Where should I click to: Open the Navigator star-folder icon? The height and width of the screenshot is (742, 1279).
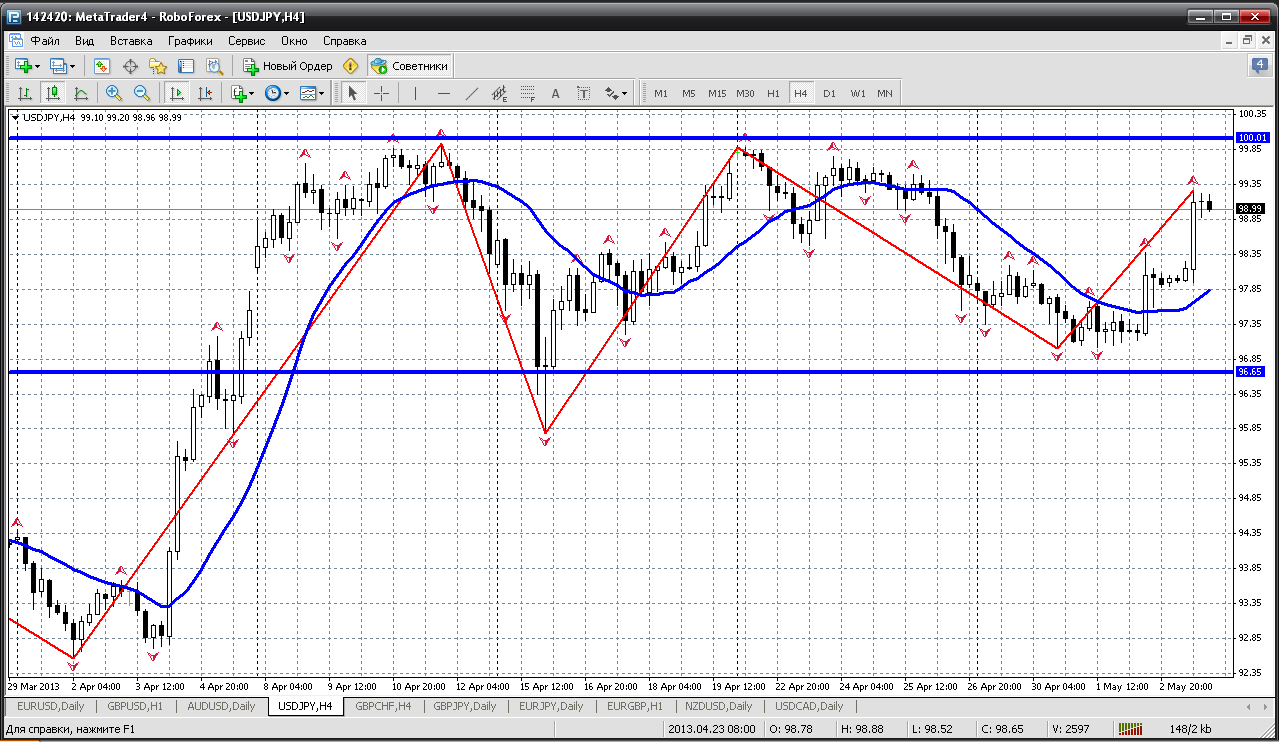(158, 66)
